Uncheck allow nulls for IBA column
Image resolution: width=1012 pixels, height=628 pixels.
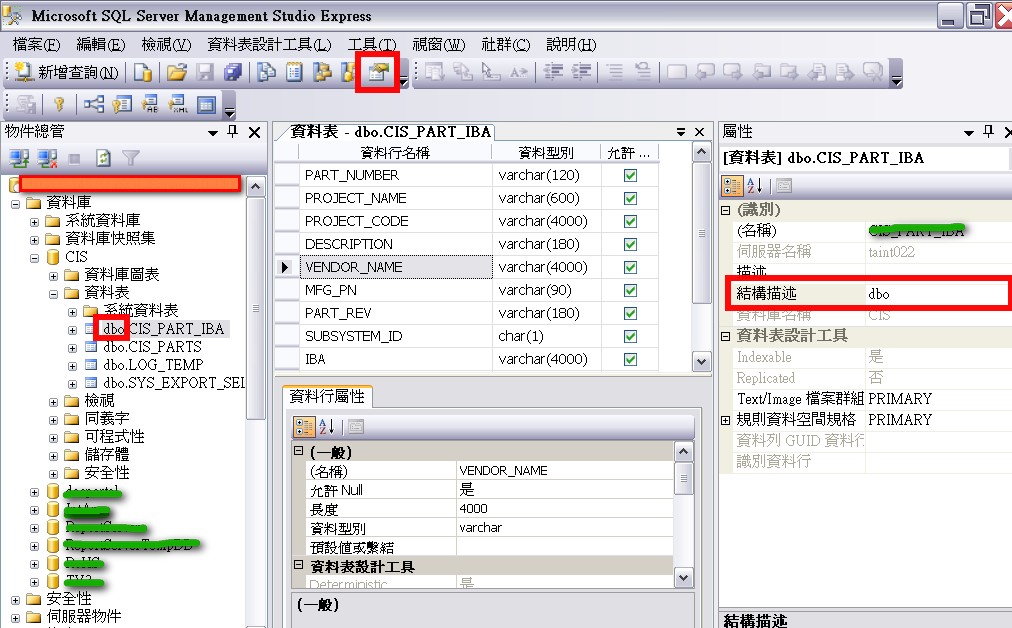point(630,360)
